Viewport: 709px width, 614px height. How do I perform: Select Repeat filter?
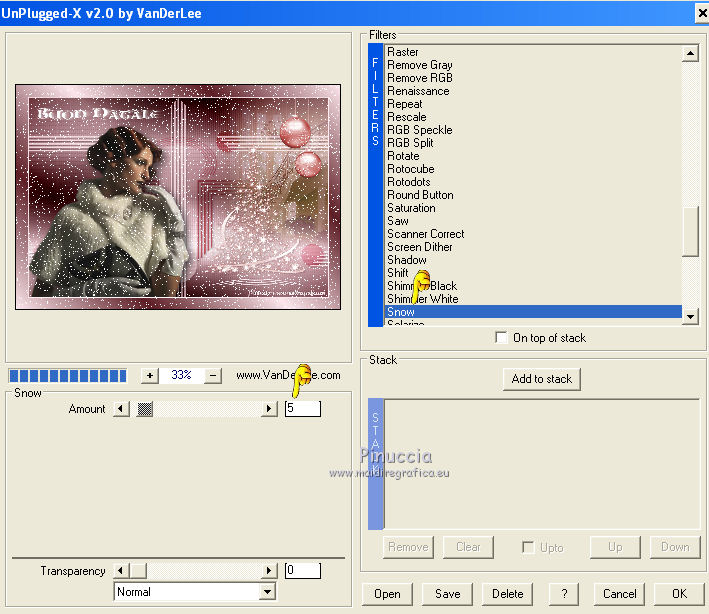click(x=533, y=104)
